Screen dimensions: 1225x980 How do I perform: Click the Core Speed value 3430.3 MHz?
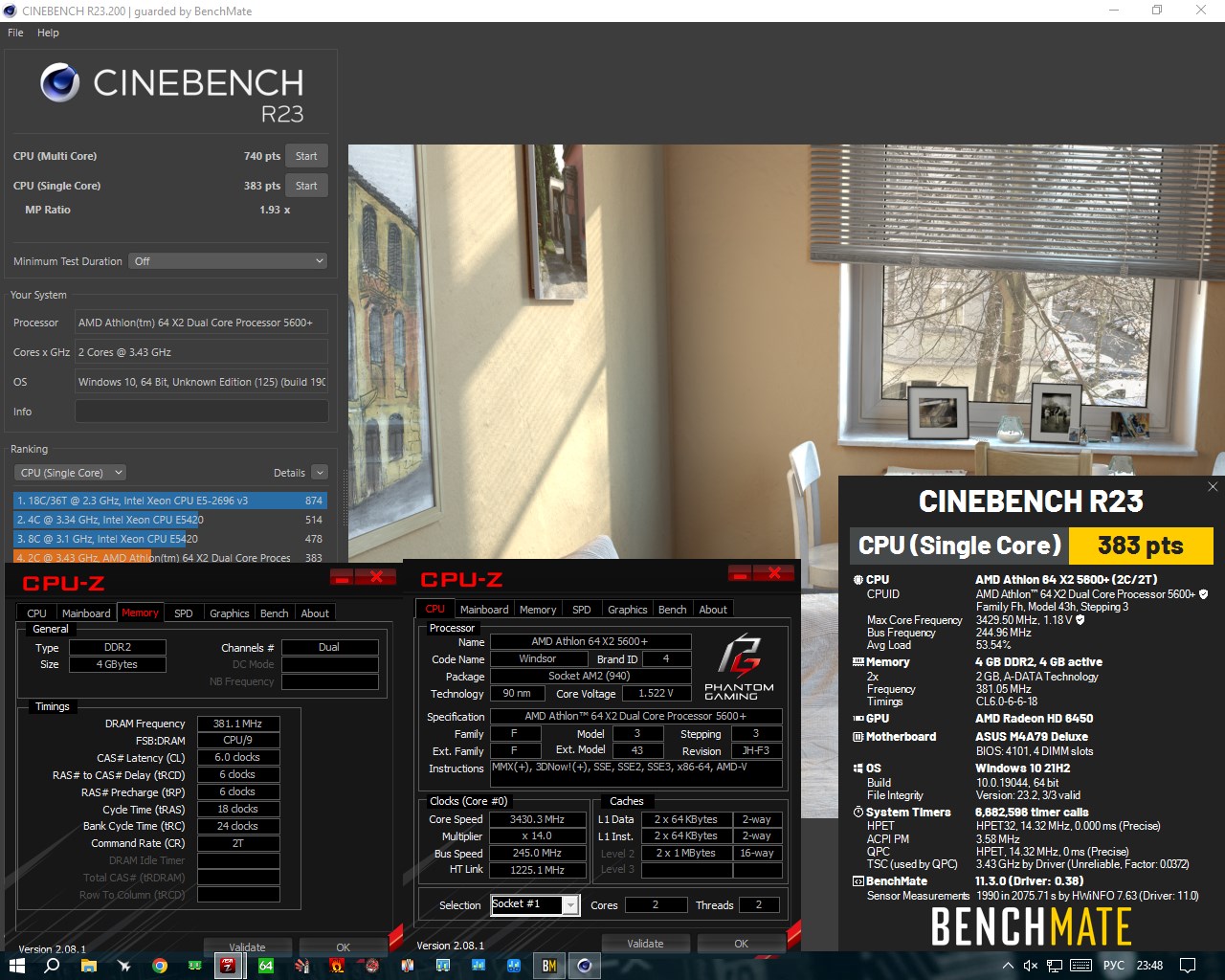[x=537, y=819]
